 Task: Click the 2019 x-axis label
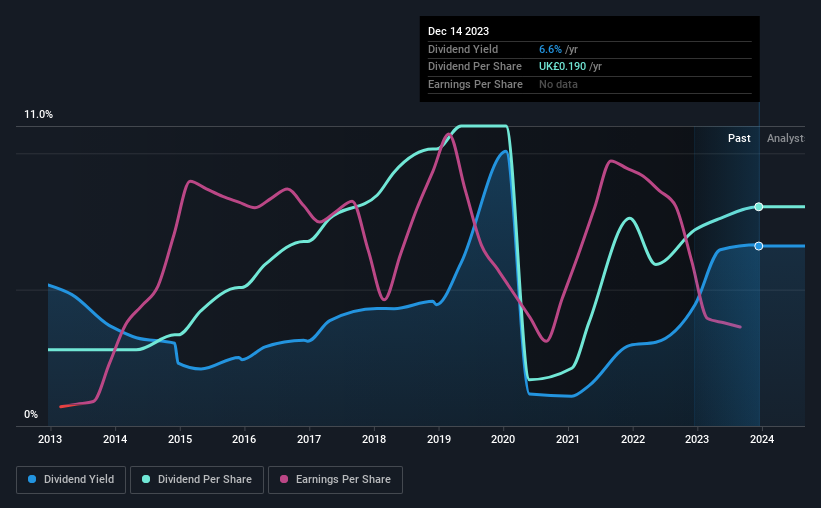[x=439, y=439]
